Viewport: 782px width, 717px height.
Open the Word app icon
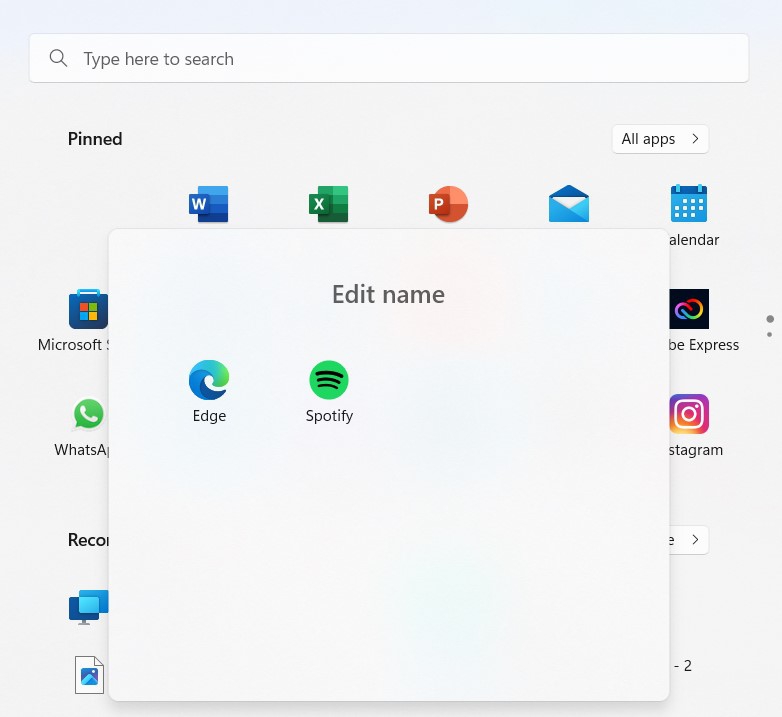tap(208, 204)
